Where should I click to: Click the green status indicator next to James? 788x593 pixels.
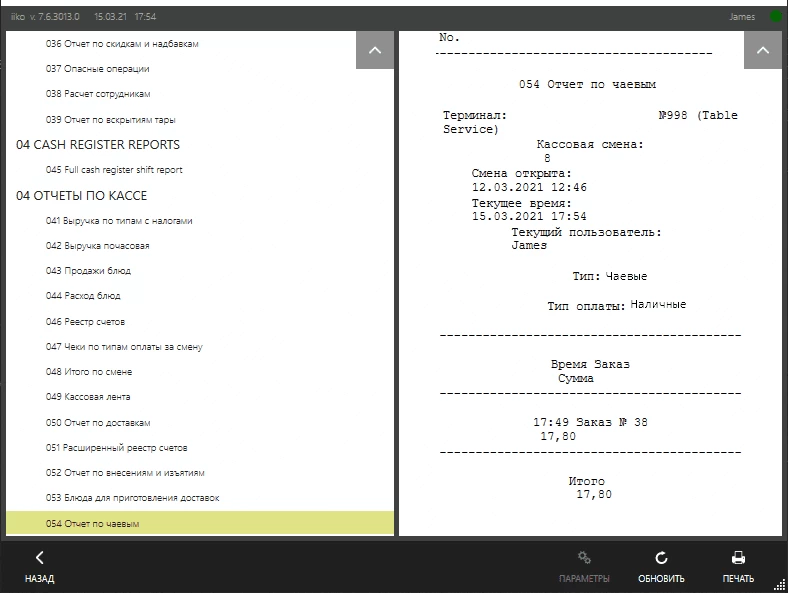tap(776, 17)
